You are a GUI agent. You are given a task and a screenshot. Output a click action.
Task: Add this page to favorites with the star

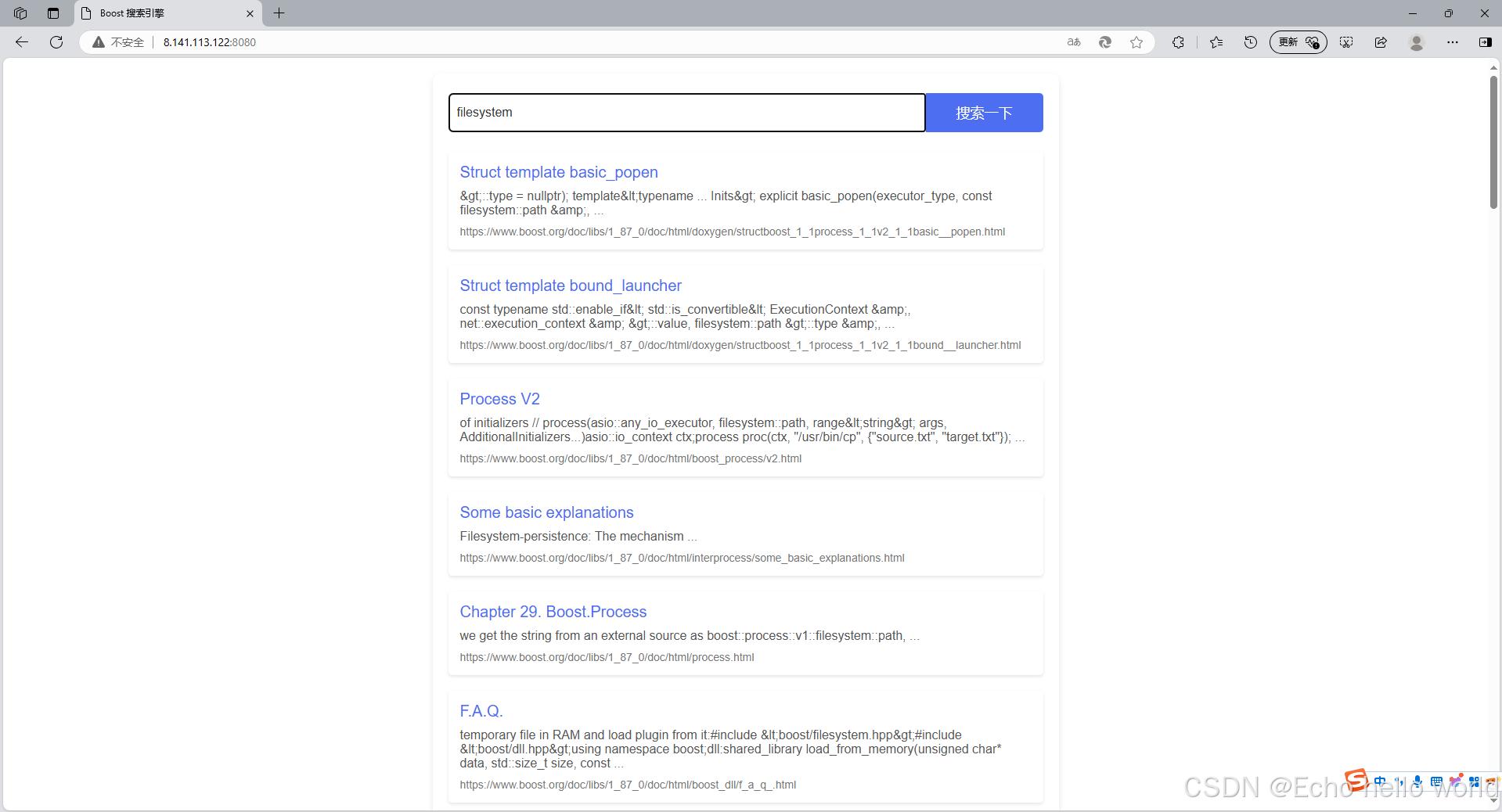pos(1136,42)
